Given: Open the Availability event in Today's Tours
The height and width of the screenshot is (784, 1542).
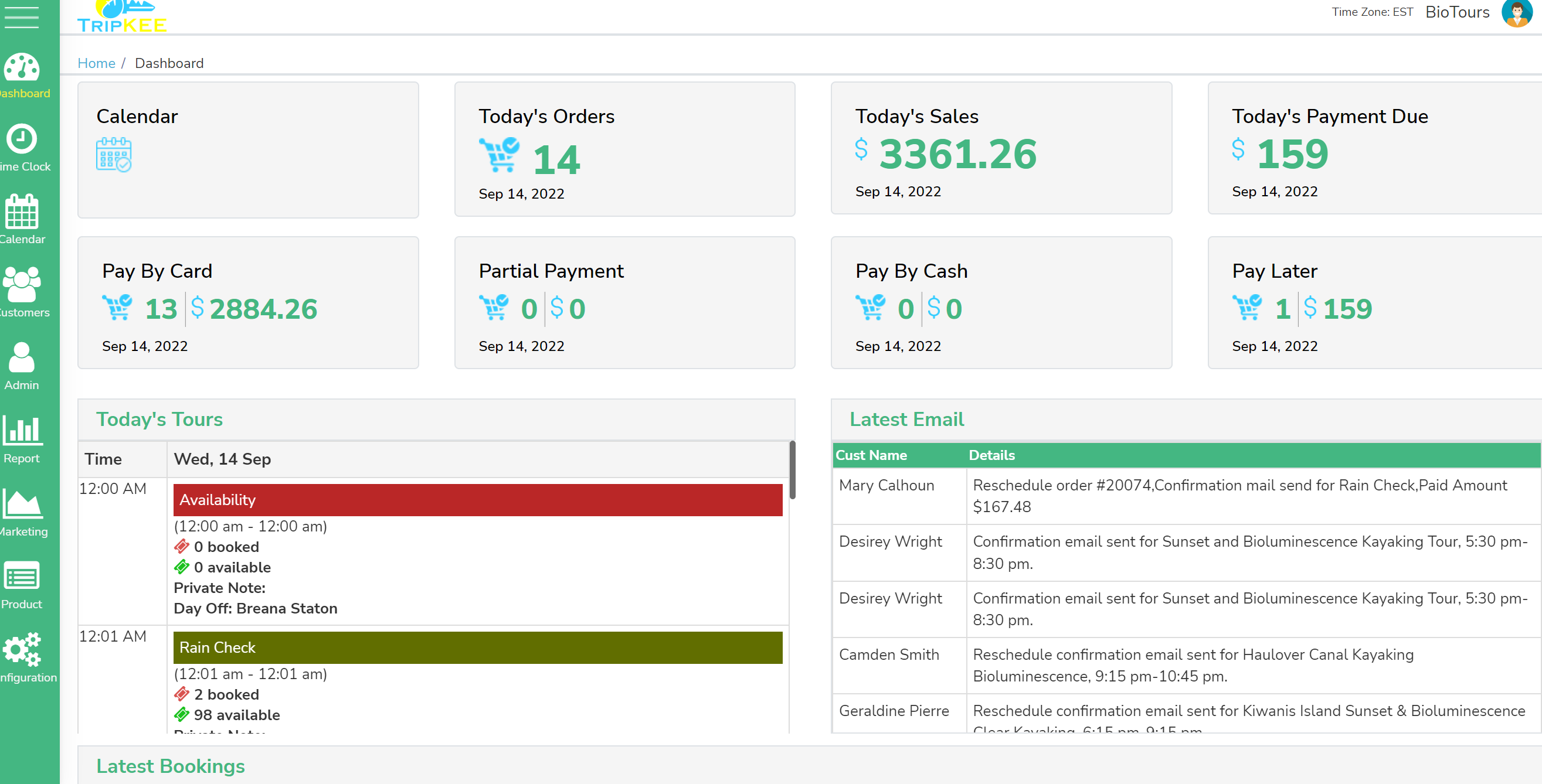Looking at the screenshot, I should tap(477, 500).
